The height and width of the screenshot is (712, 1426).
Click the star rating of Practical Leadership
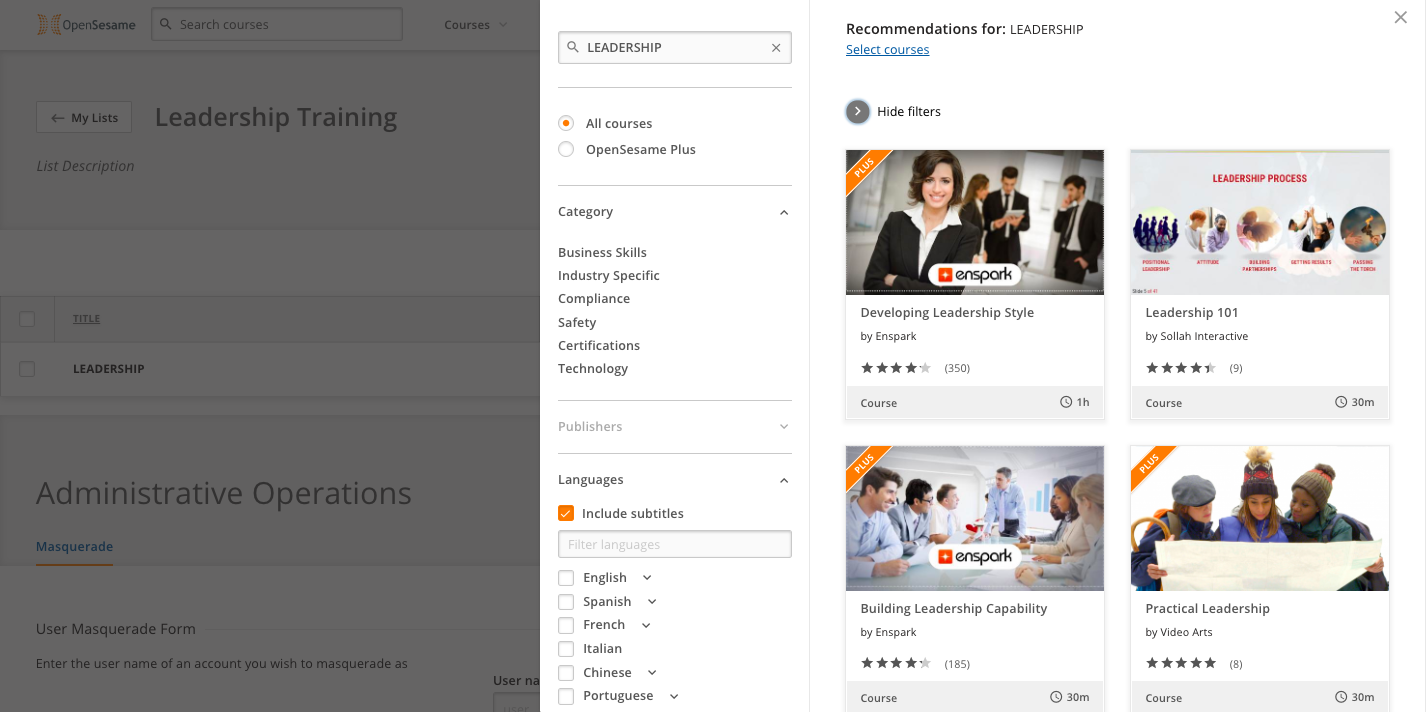pos(1181,663)
